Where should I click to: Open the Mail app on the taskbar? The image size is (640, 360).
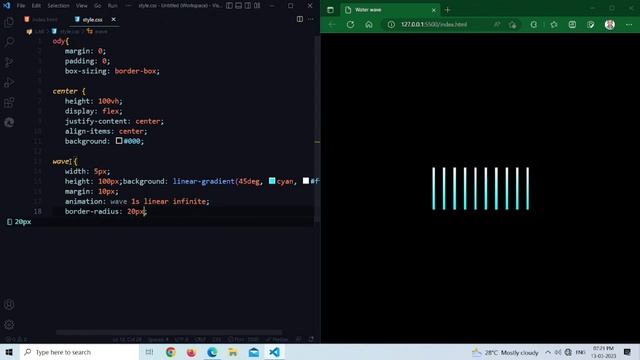pos(253,352)
